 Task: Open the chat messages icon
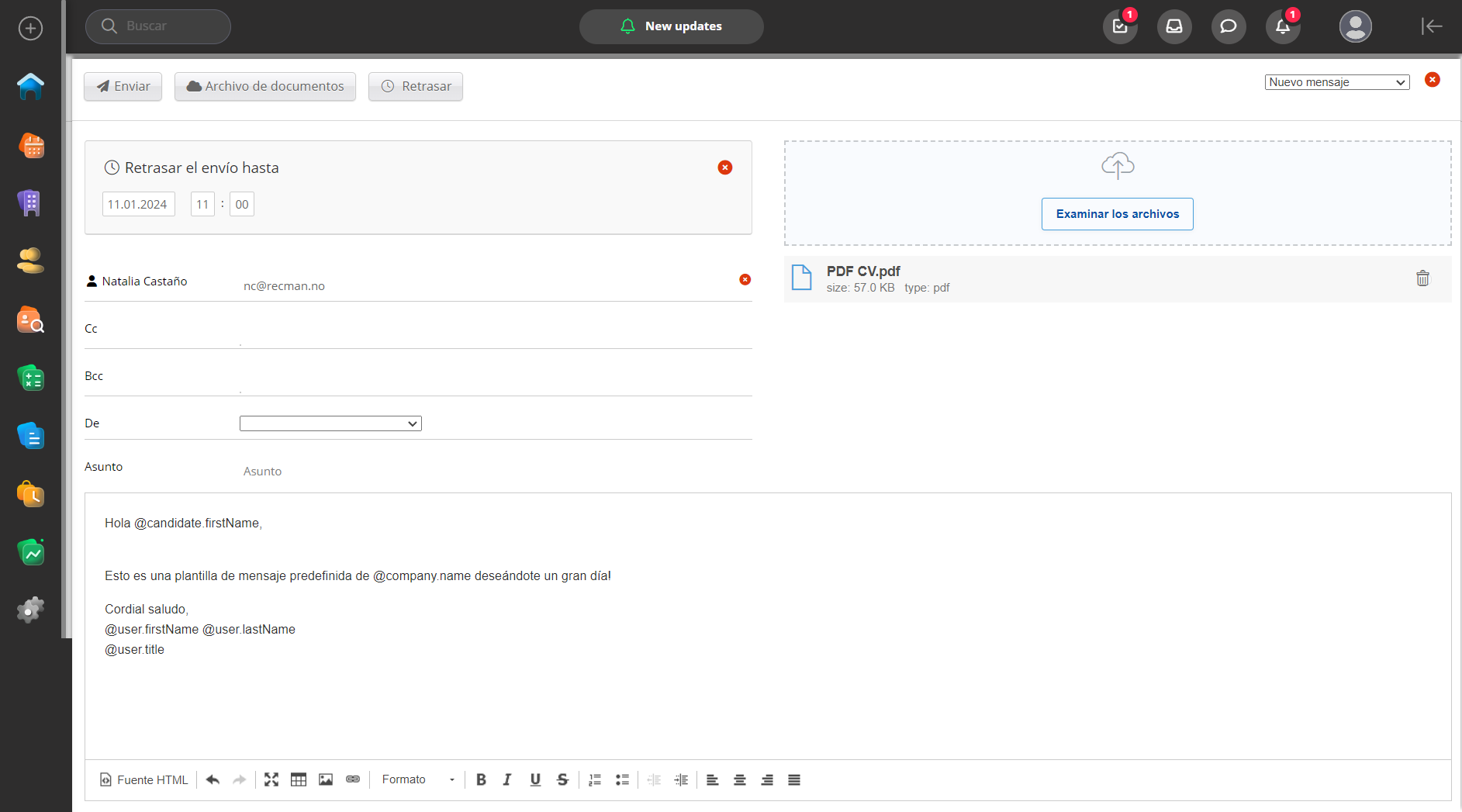(x=1228, y=26)
